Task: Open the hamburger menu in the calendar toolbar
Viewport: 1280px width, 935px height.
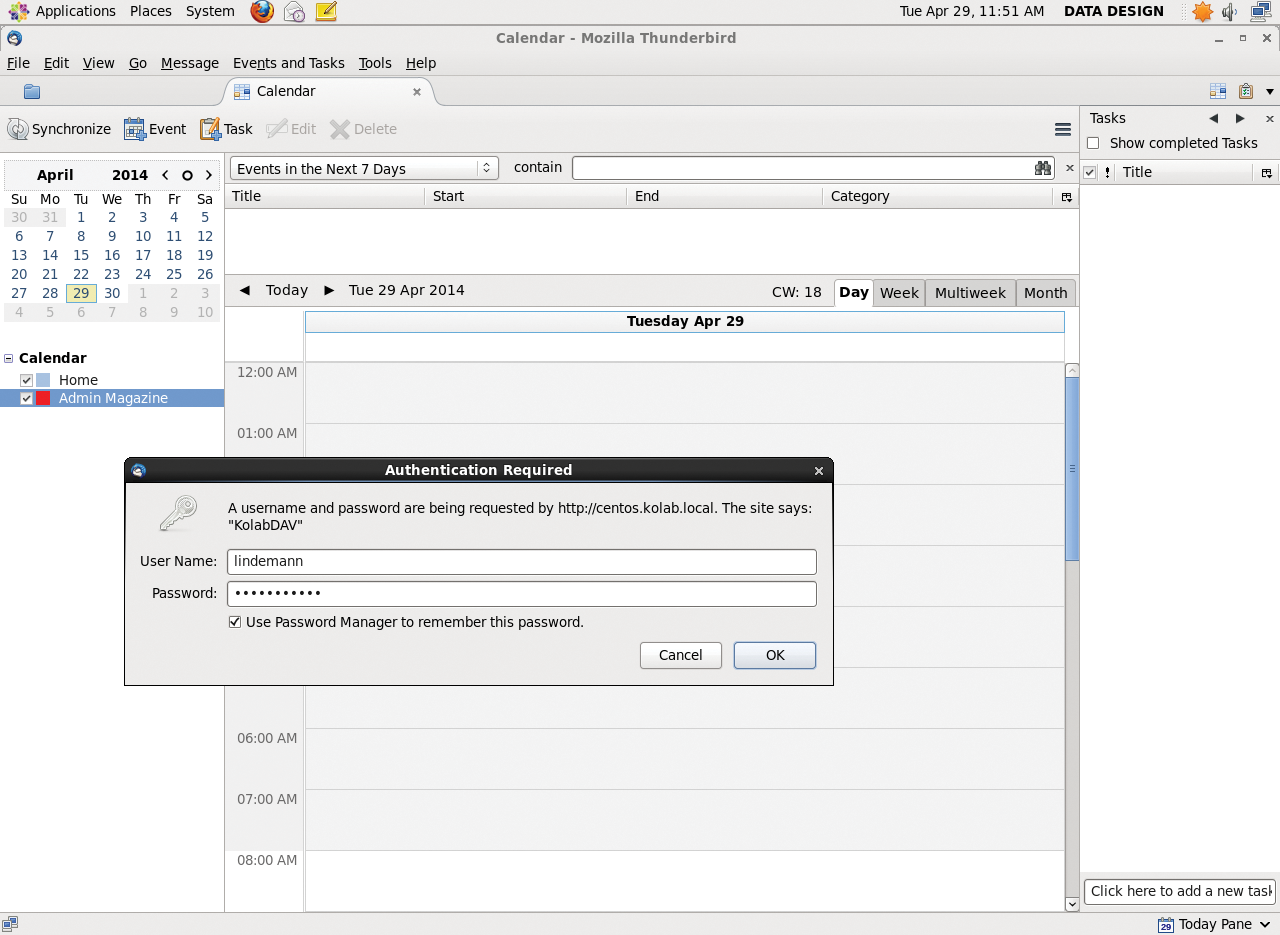Action: point(1062,129)
